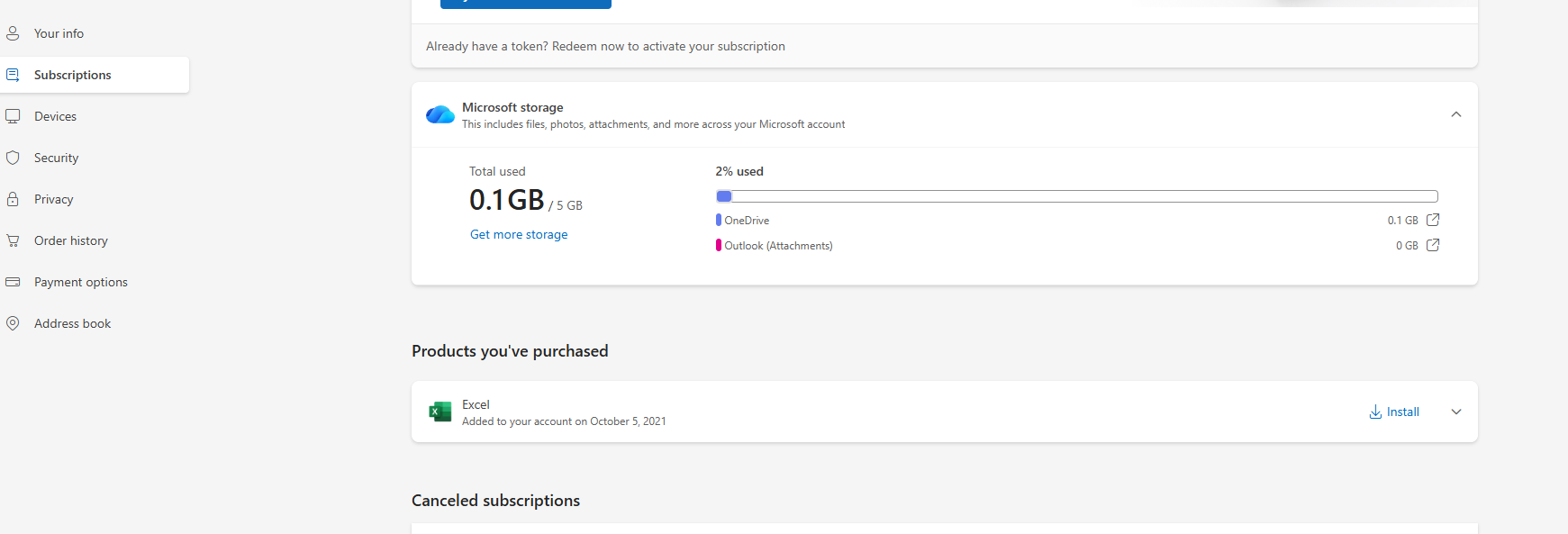Click the Order history cart icon
Image resolution: width=1568 pixels, height=534 pixels.
pyautogui.click(x=13, y=240)
